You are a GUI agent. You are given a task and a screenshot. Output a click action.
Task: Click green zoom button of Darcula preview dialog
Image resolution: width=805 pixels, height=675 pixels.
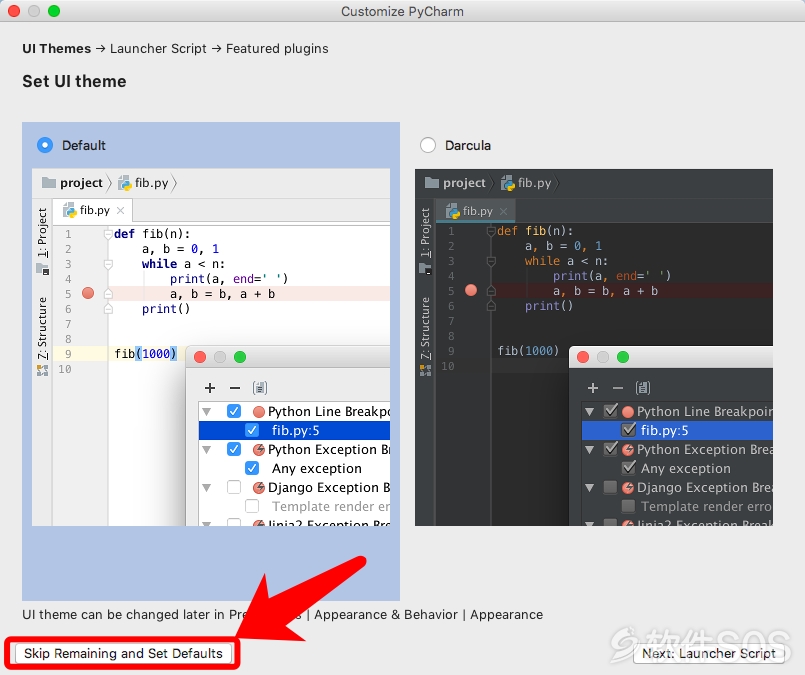623,357
